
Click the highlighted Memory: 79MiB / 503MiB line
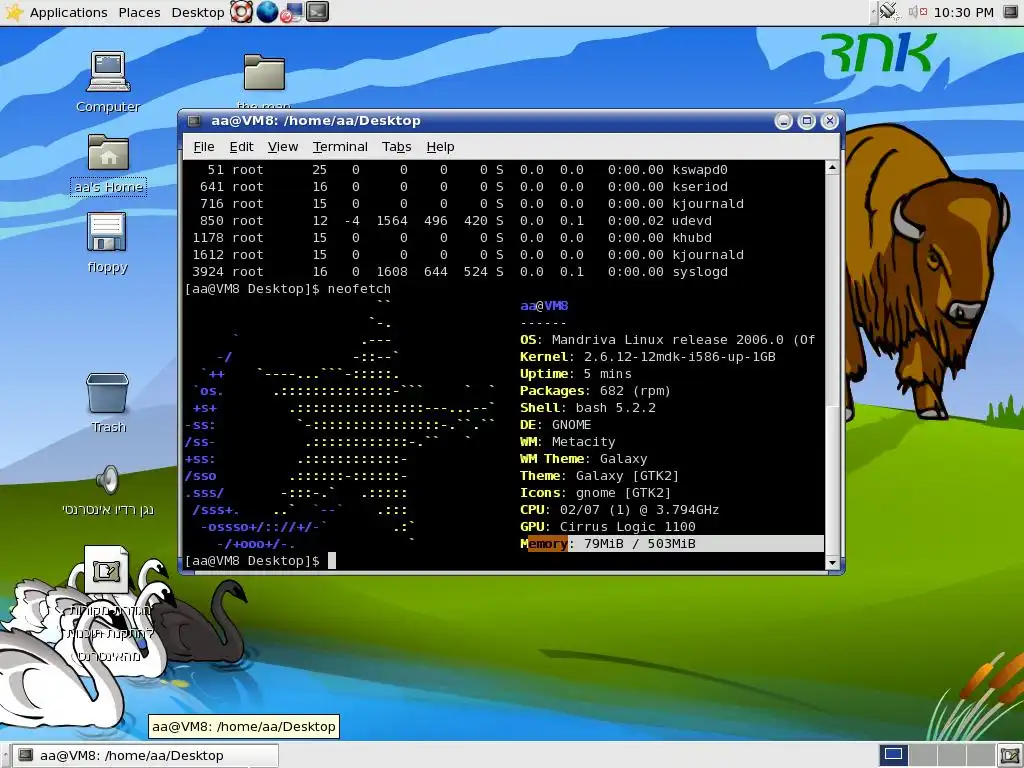(671, 543)
